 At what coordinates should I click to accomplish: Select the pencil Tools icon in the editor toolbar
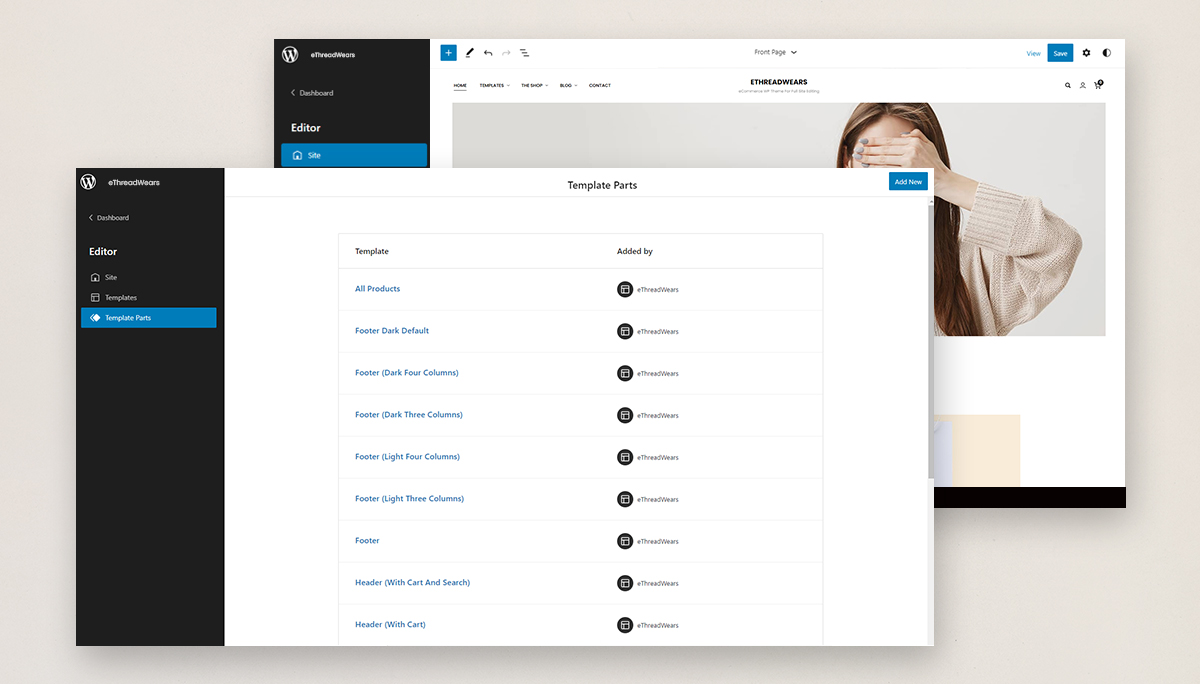(x=470, y=53)
